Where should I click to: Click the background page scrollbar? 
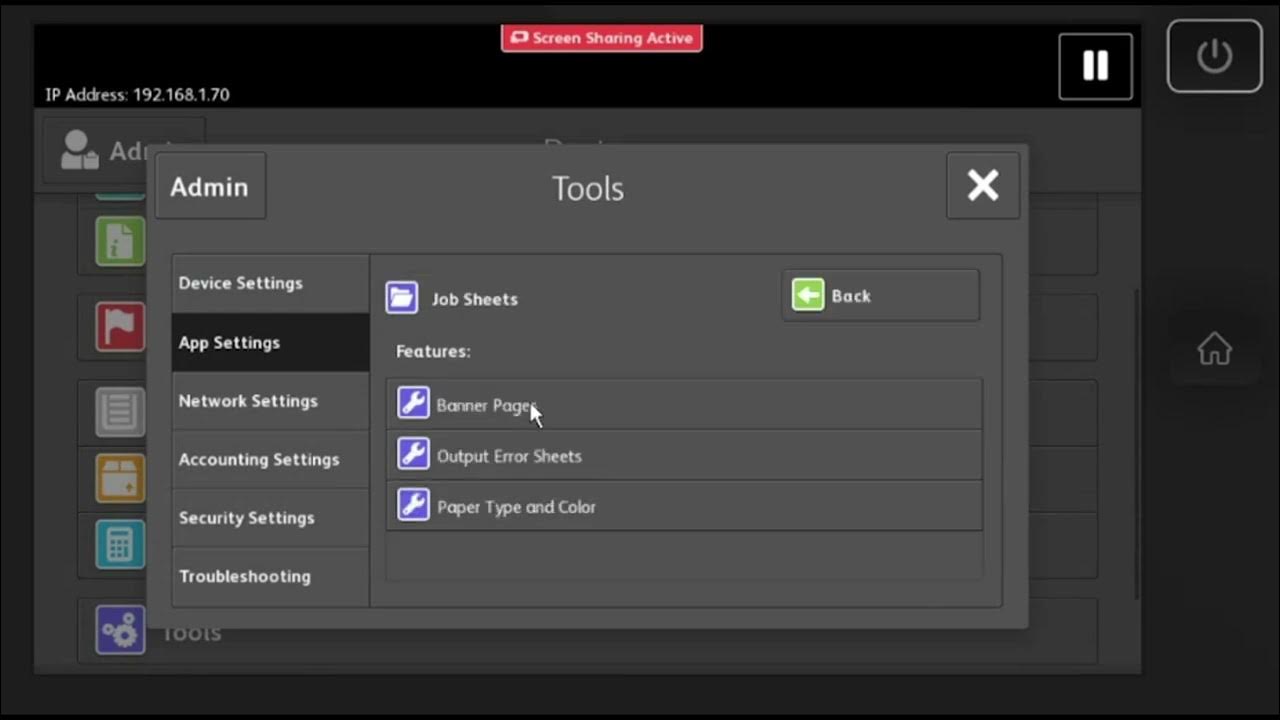pyautogui.click(x=1136, y=444)
